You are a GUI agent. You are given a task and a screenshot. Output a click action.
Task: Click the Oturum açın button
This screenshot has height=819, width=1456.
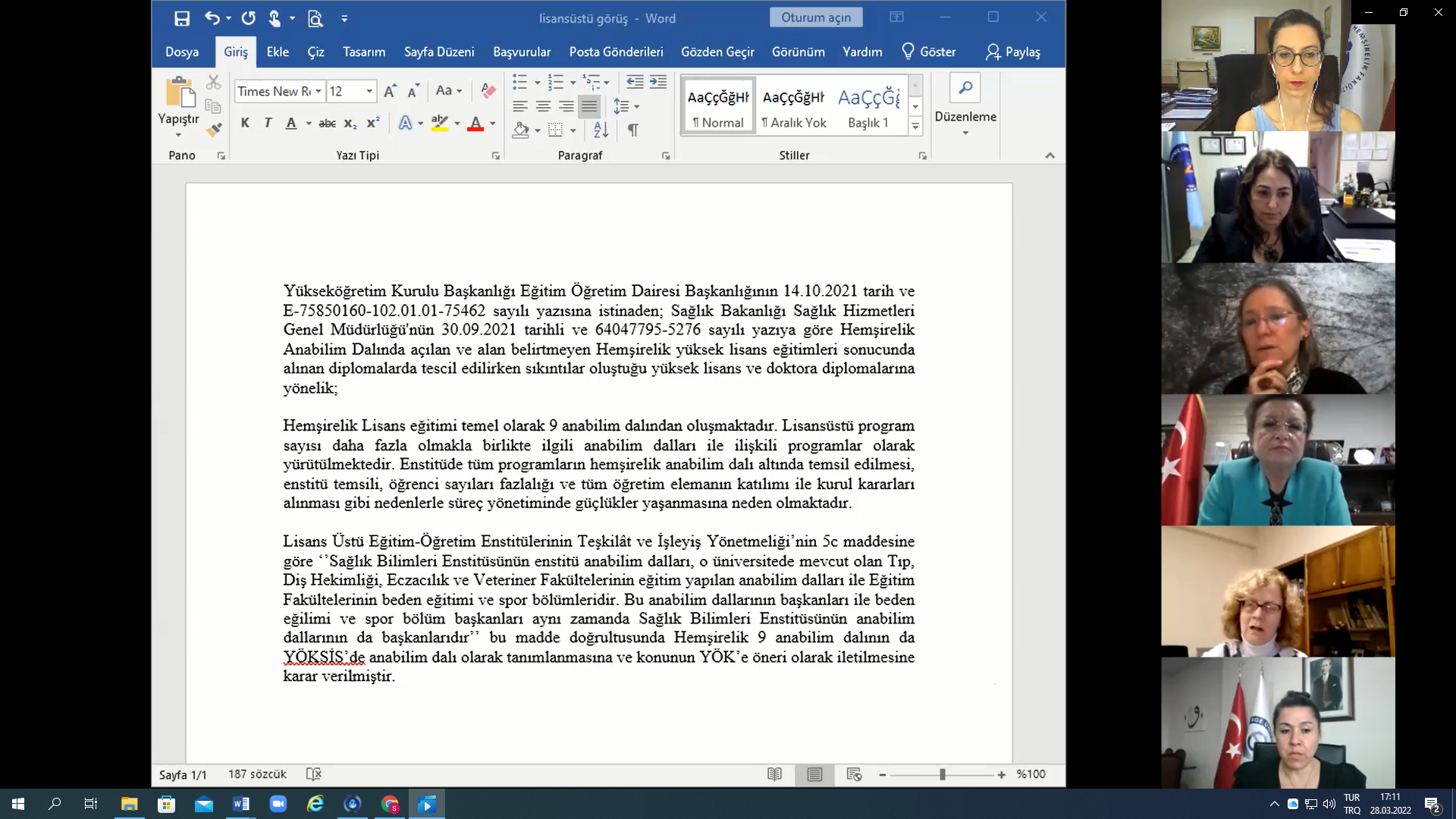pos(816,17)
